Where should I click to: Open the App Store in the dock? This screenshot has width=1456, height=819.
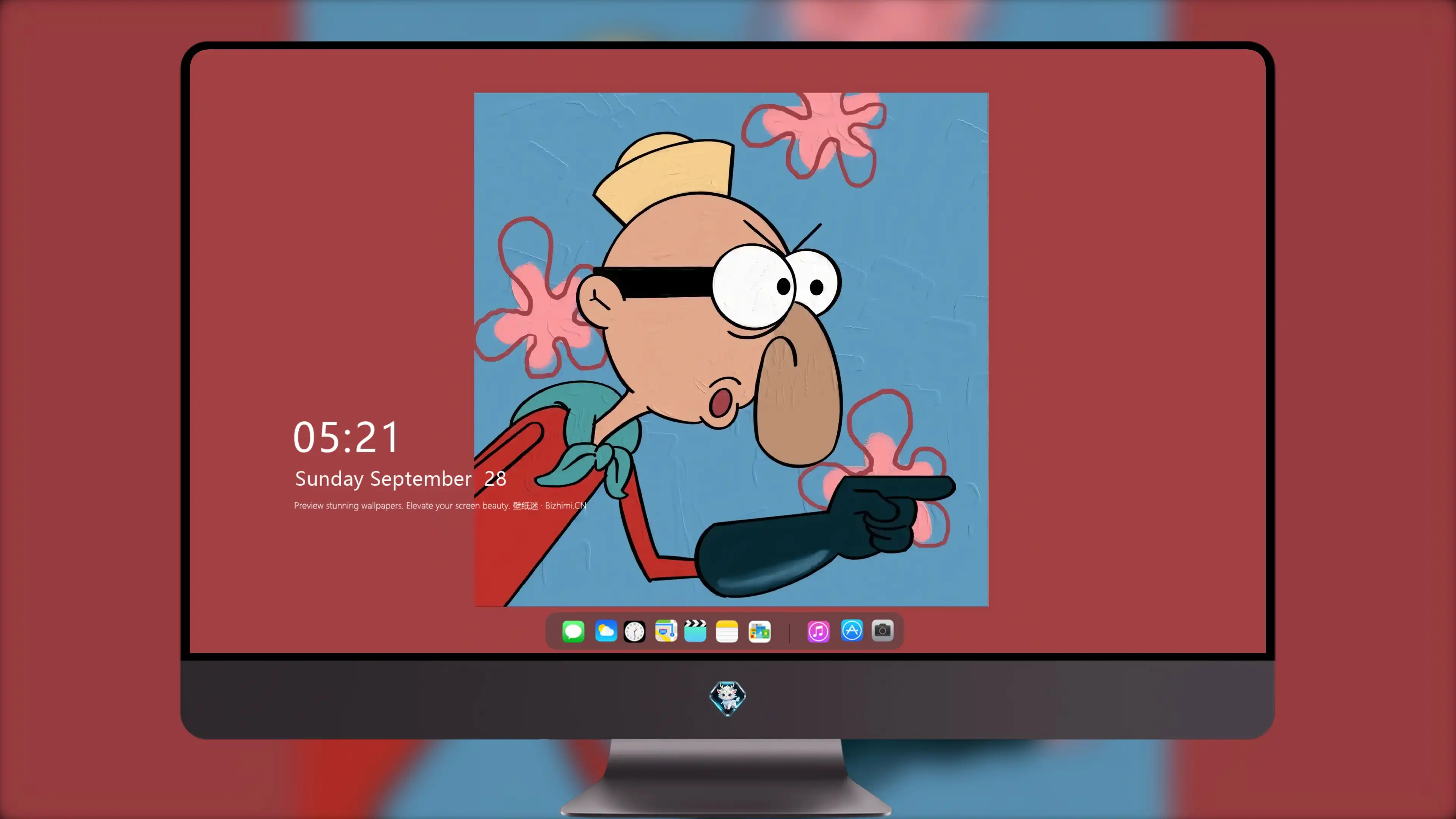click(x=852, y=631)
